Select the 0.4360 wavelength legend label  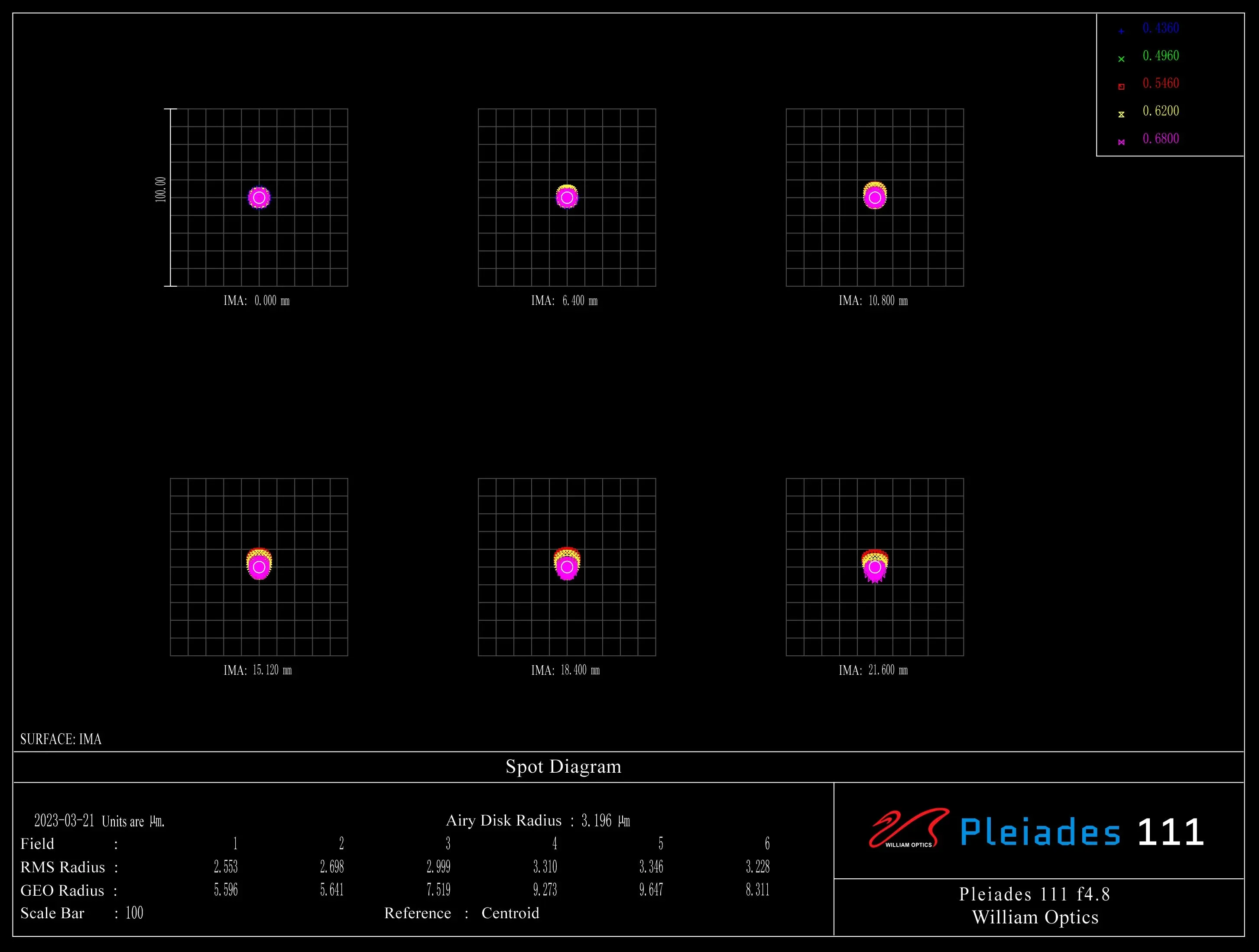pyautogui.click(x=1161, y=28)
